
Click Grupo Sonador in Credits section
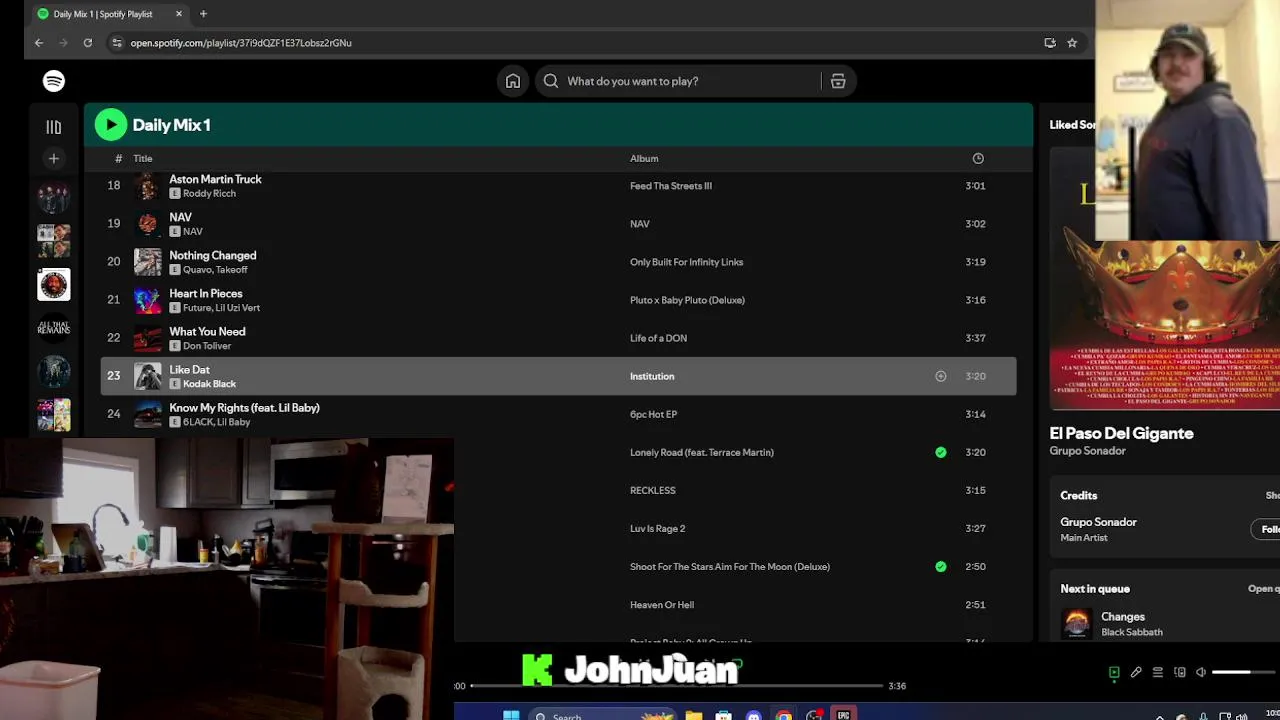(x=1098, y=522)
